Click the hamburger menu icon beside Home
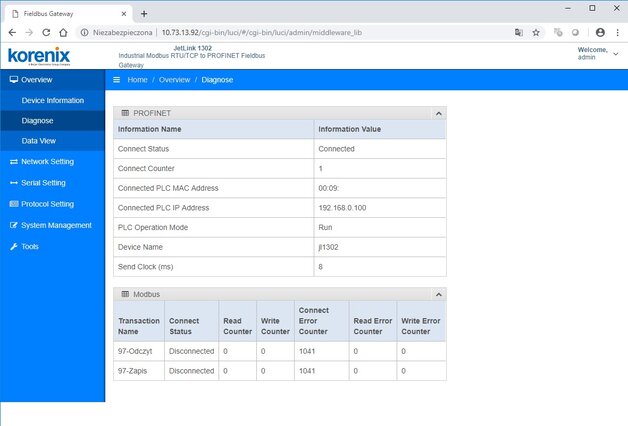The height and width of the screenshot is (426, 628). (117, 79)
